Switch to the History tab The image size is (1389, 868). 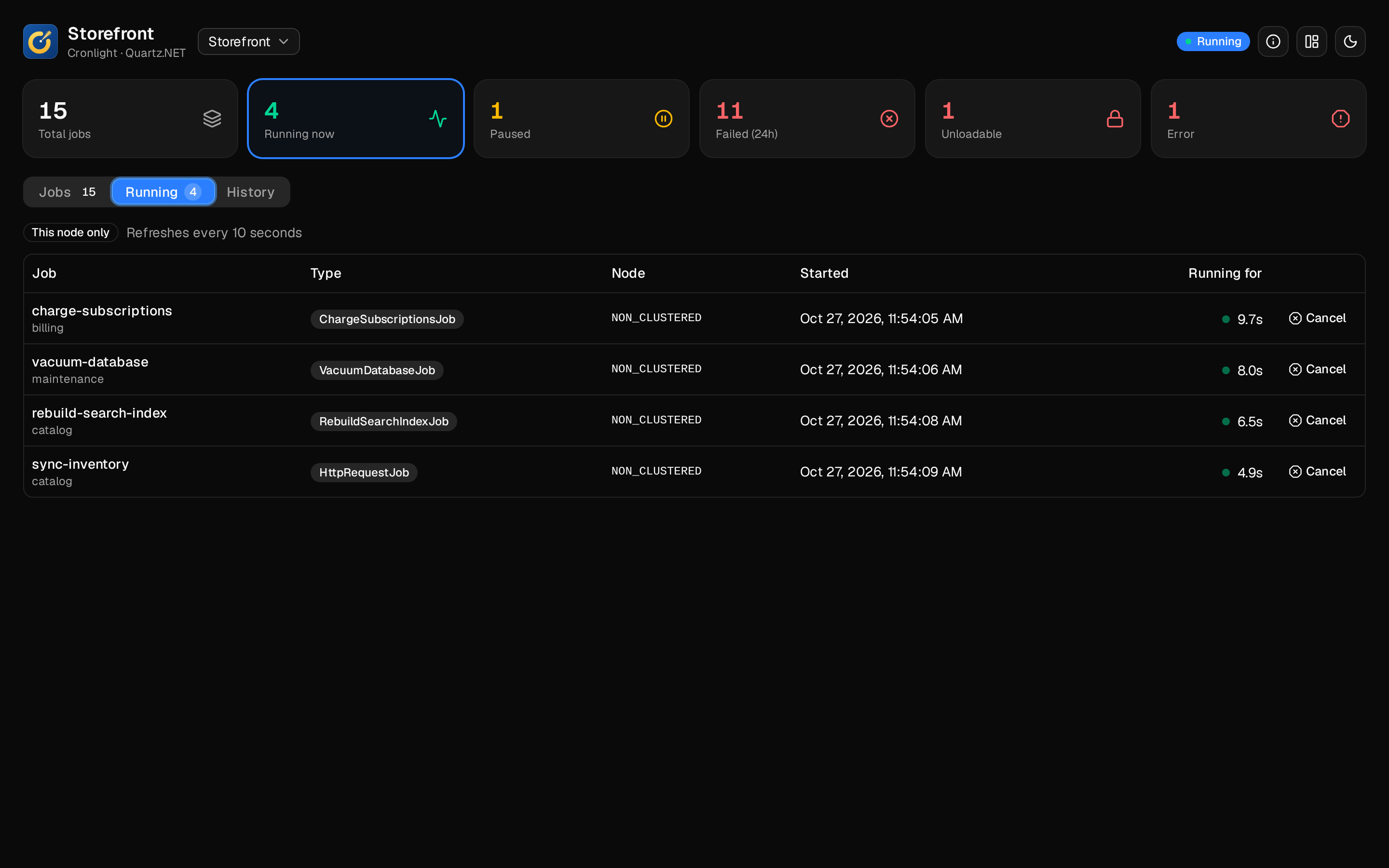(x=251, y=192)
